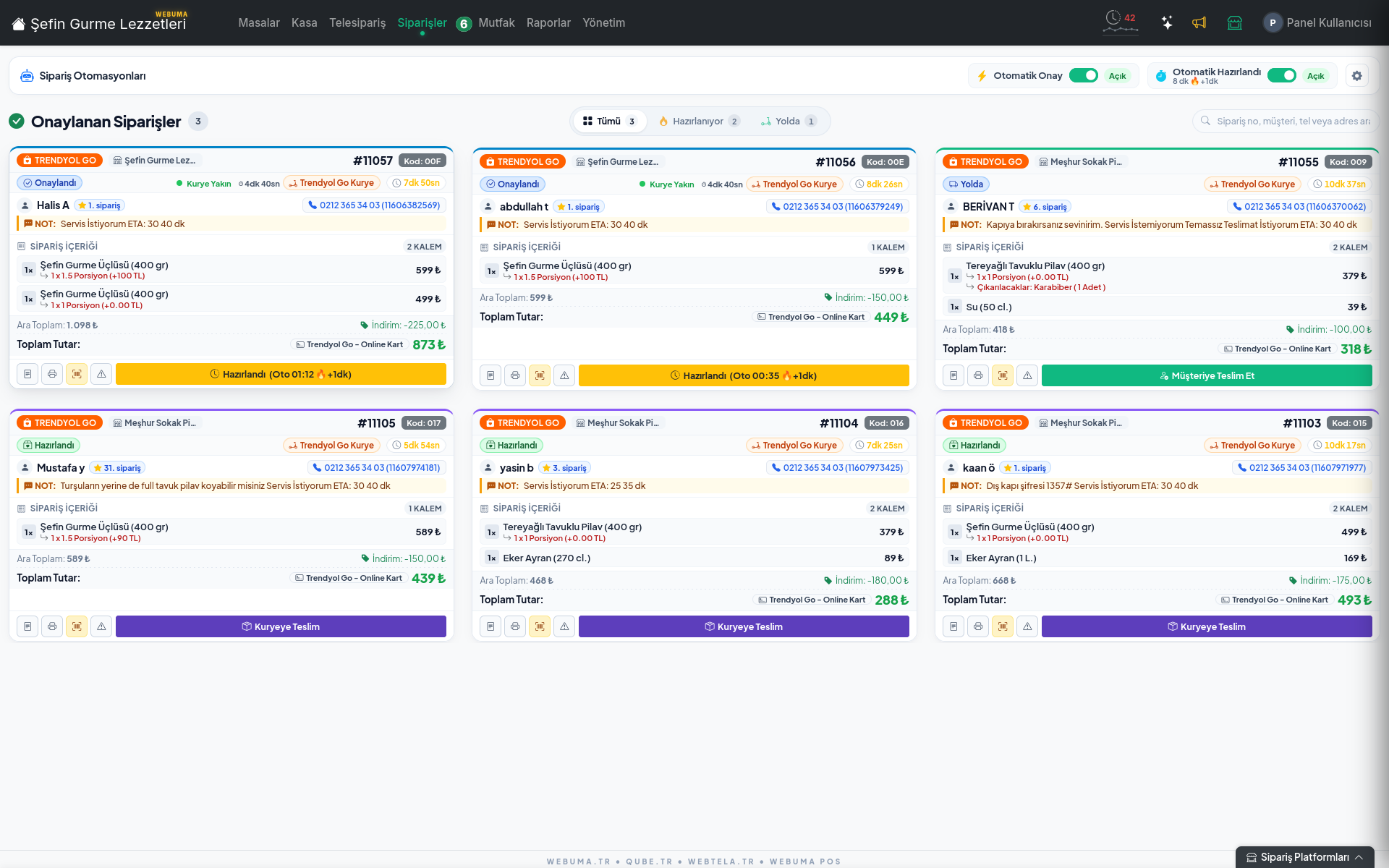The width and height of the screenshot is (1389, 868).
Task: Go to the Masalar menu
Action: [x=259, y=23]
